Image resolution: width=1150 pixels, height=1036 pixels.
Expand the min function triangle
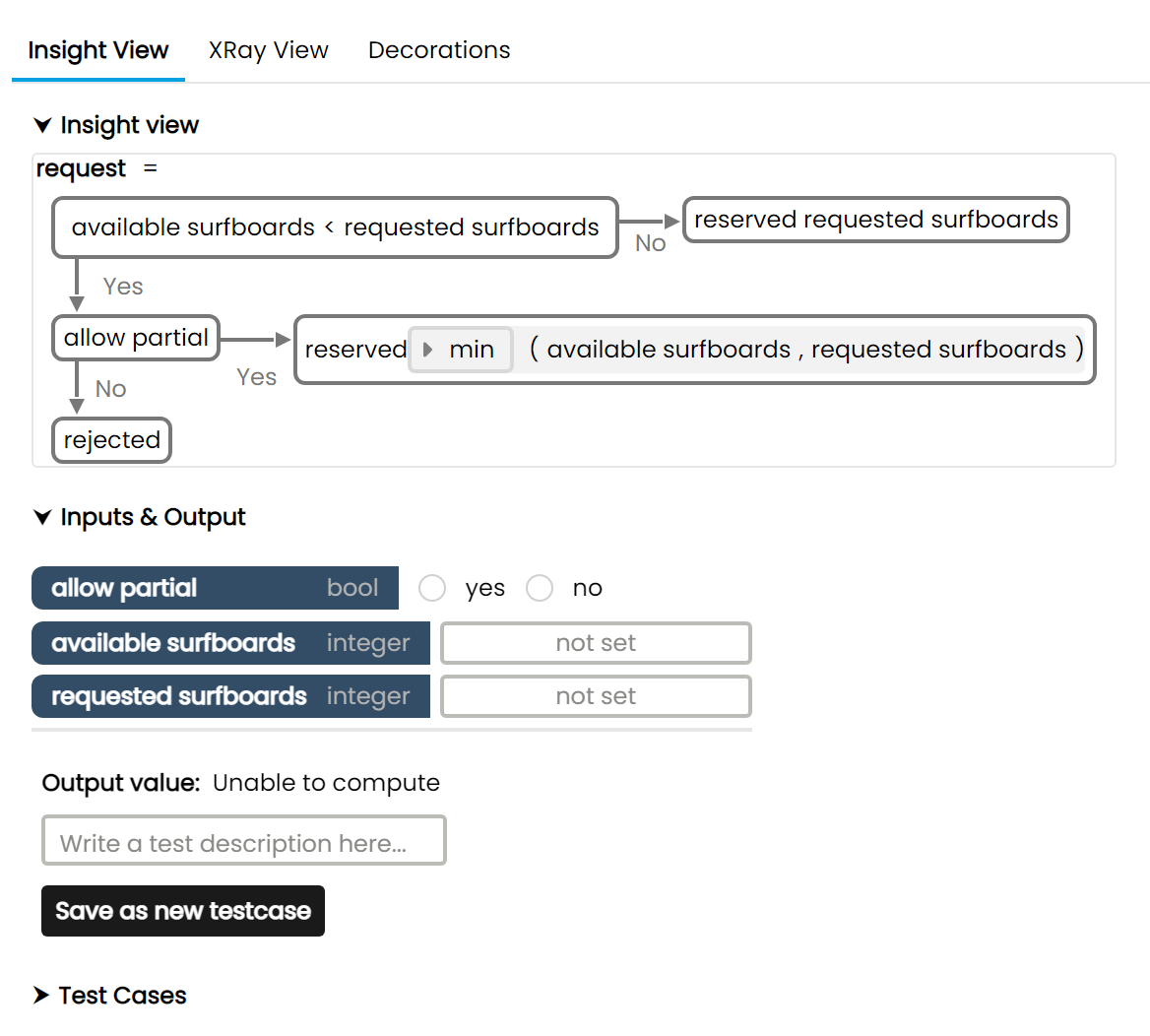click(x=427, y=350)
